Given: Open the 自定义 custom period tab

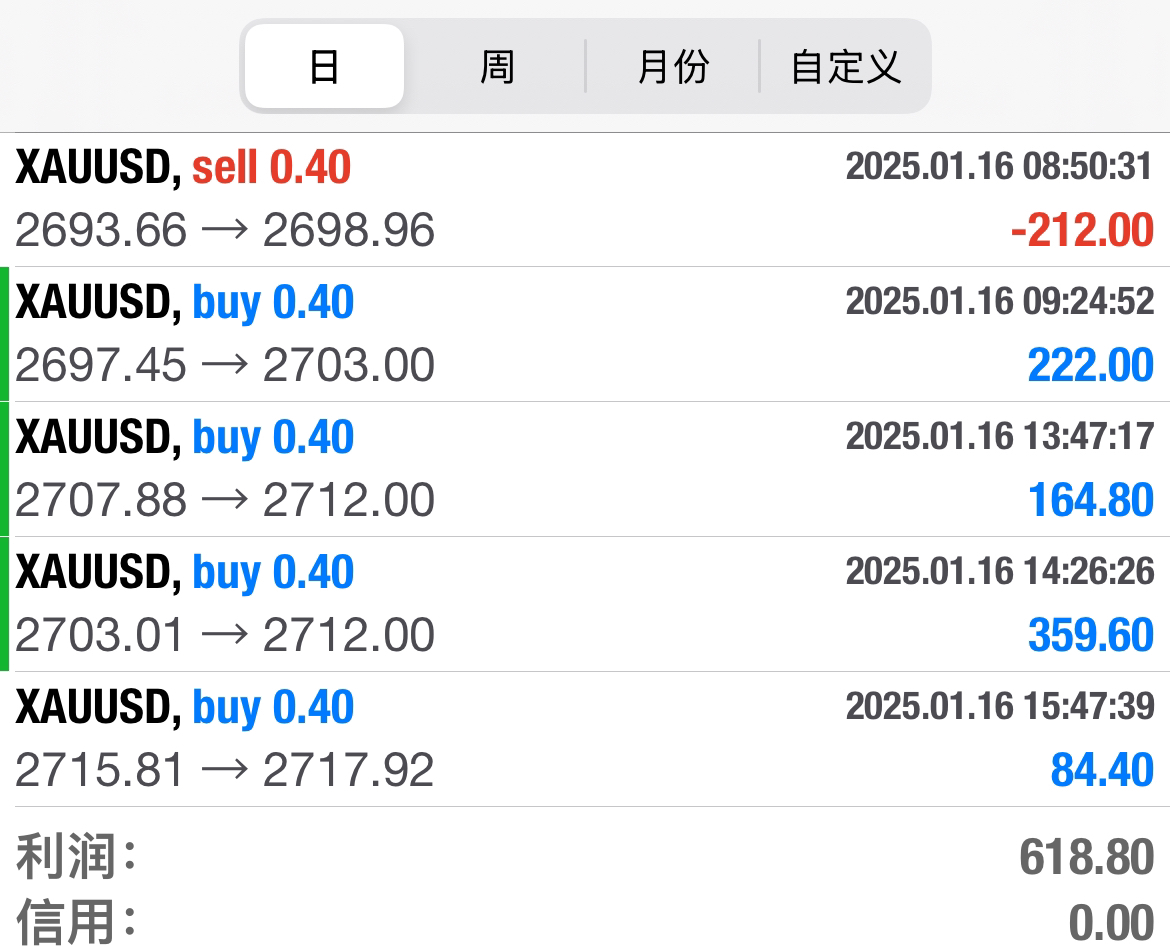Looking at the screenshot, I should click(846, 67).
